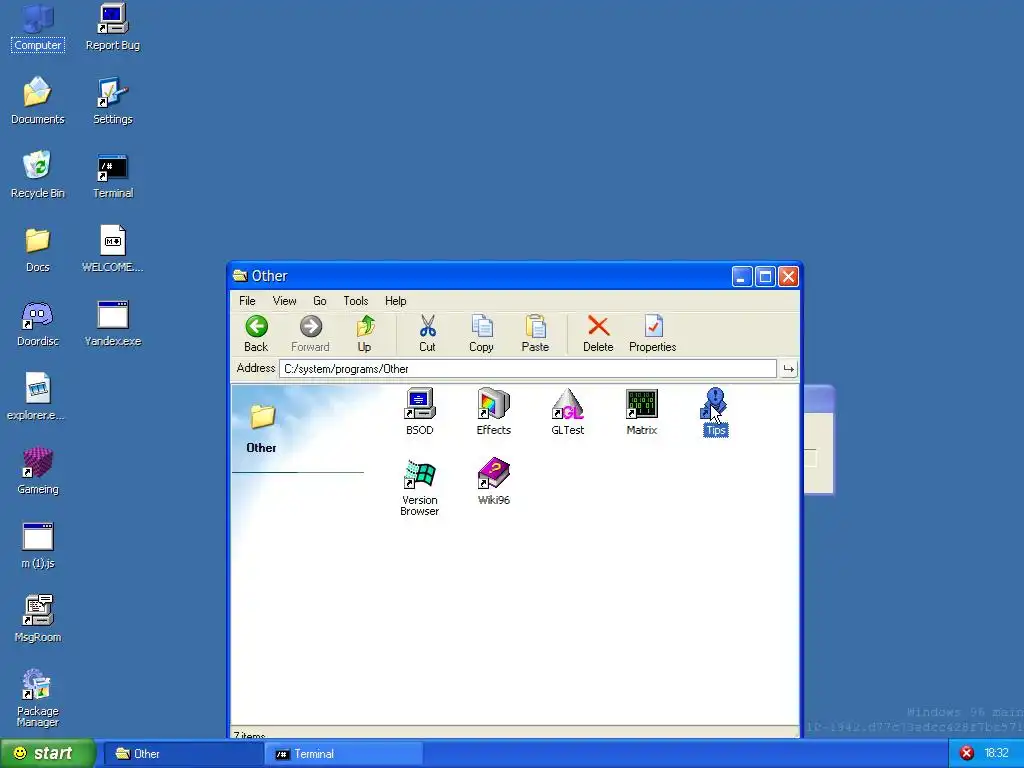Open the Documents desktop folder

37,101
